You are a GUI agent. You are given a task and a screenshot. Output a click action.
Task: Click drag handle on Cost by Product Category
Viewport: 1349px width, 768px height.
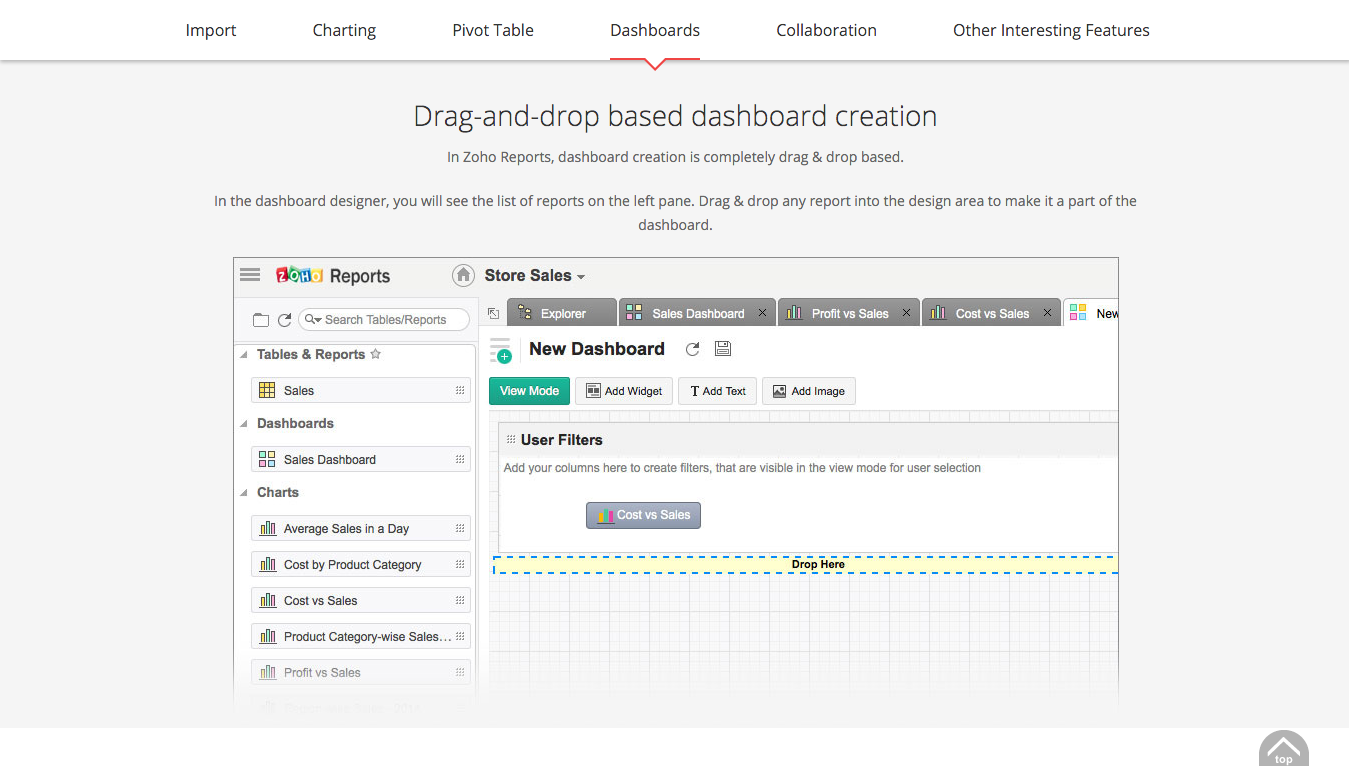(x=460, y=565)
